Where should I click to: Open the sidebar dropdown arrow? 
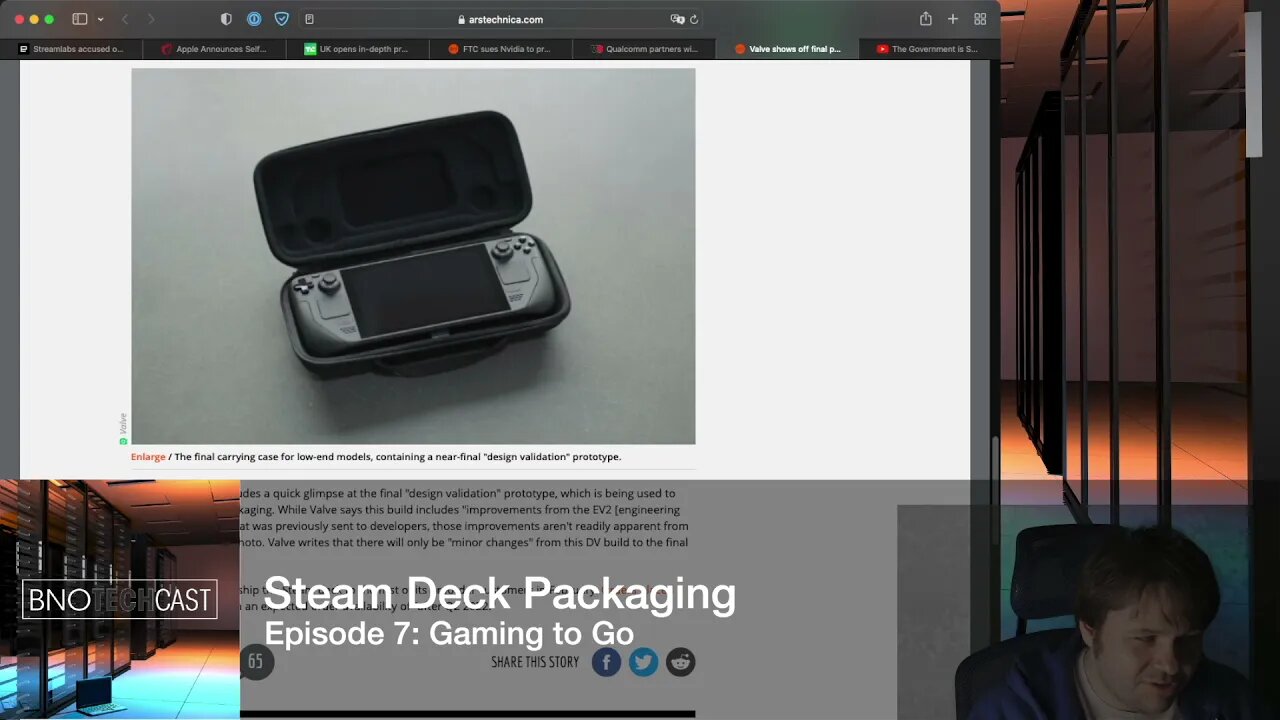point(100,19)
